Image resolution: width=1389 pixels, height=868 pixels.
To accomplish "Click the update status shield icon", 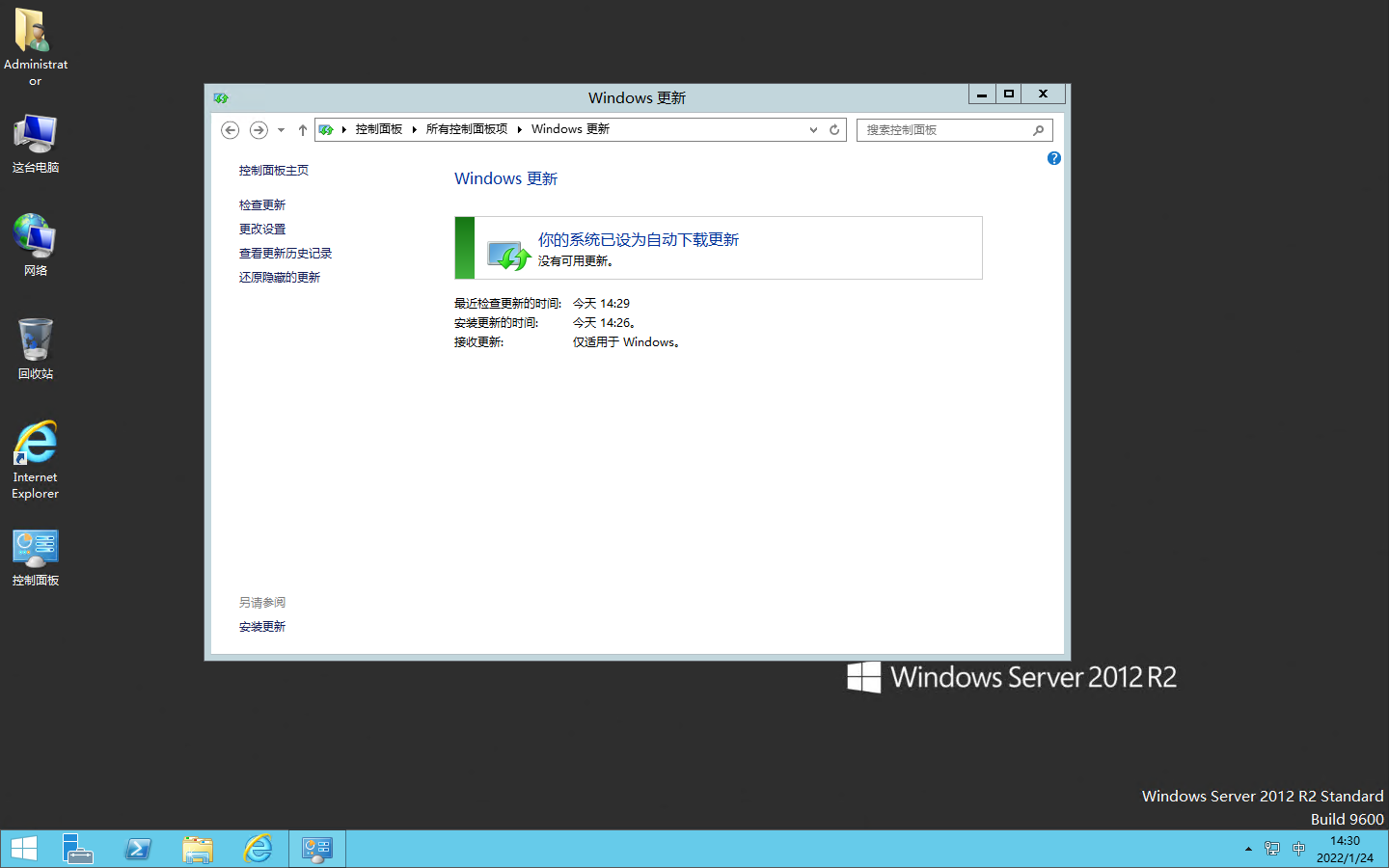I will tap(508, 255).
